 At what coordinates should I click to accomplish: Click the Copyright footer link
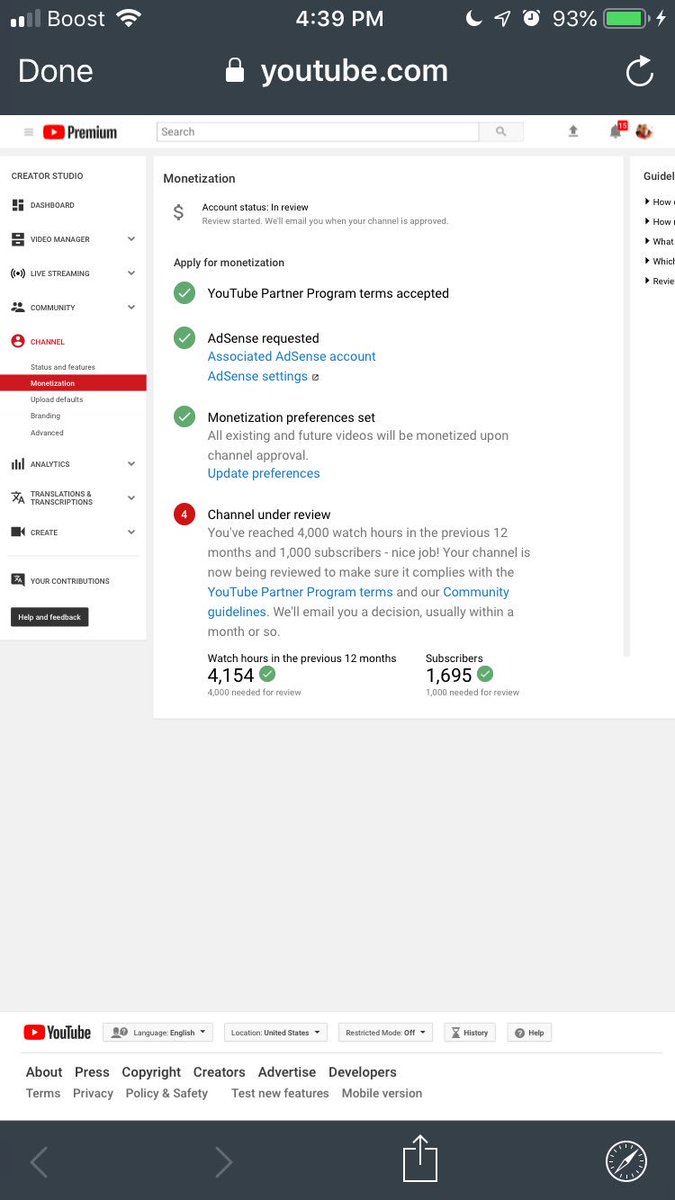coord(151,1072)
